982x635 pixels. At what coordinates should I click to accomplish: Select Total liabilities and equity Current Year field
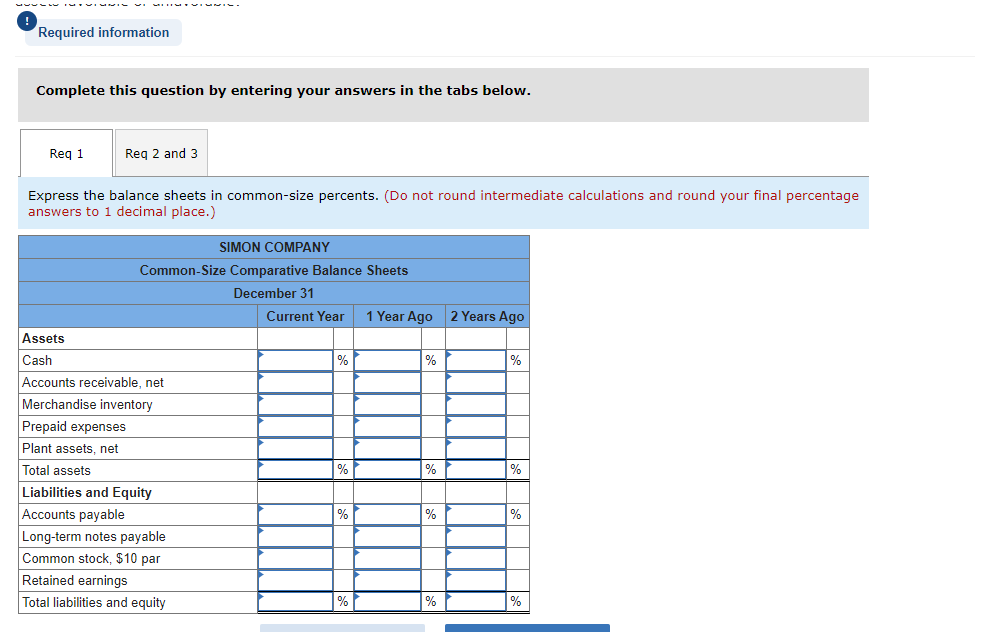[x=296, y=602]
